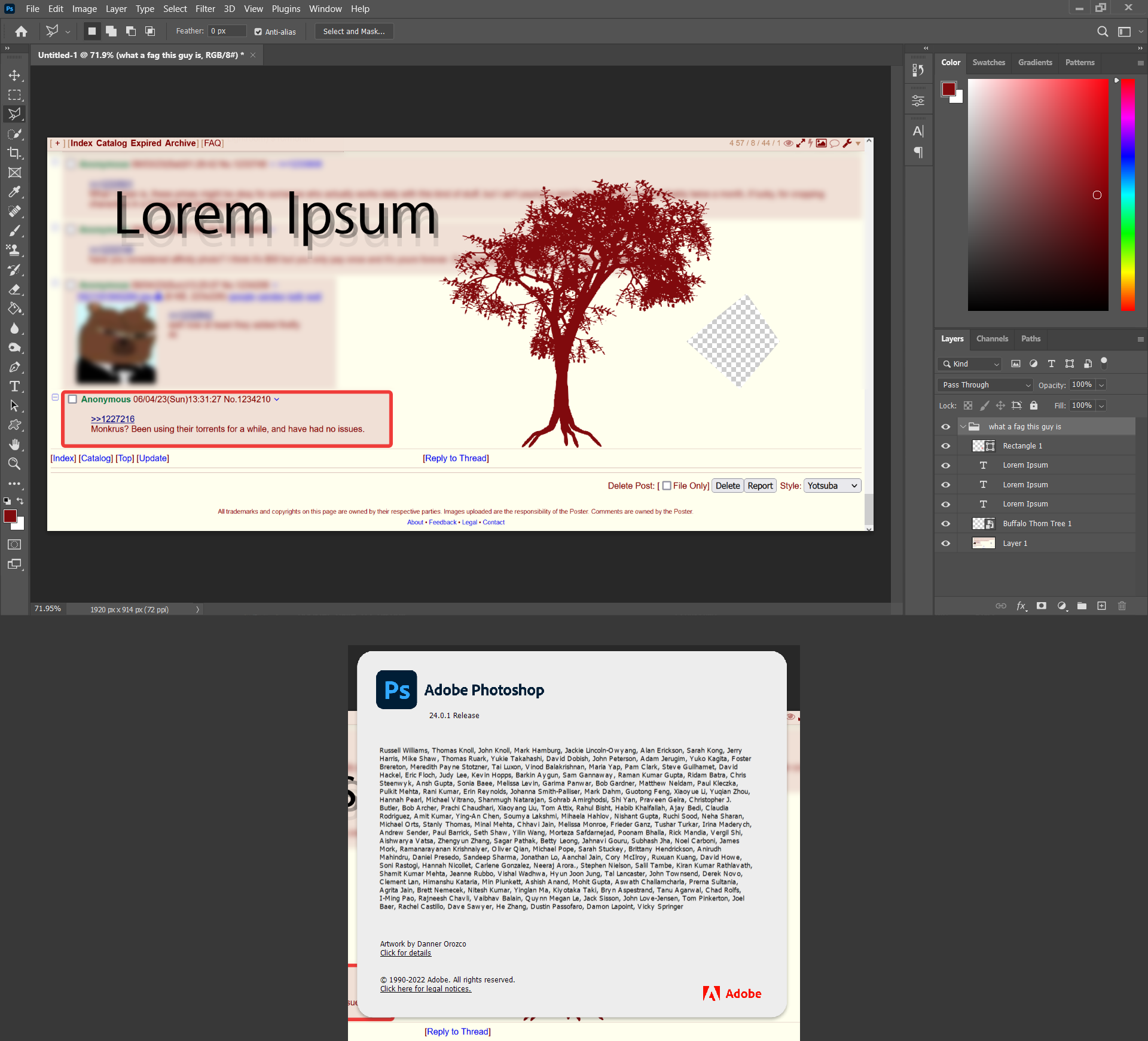
Task: Select the Rectangular Marquee tool
Action: pyautogui.click(x=14, y=95)
